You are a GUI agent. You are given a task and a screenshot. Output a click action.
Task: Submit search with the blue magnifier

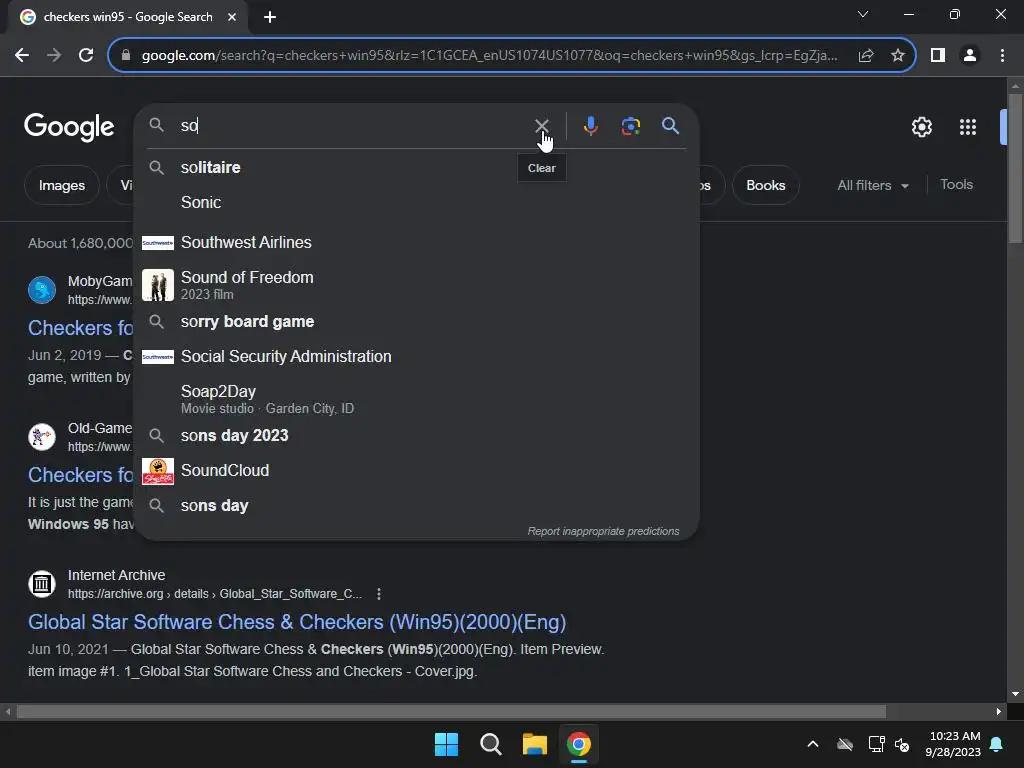click(x=670, y=125)
